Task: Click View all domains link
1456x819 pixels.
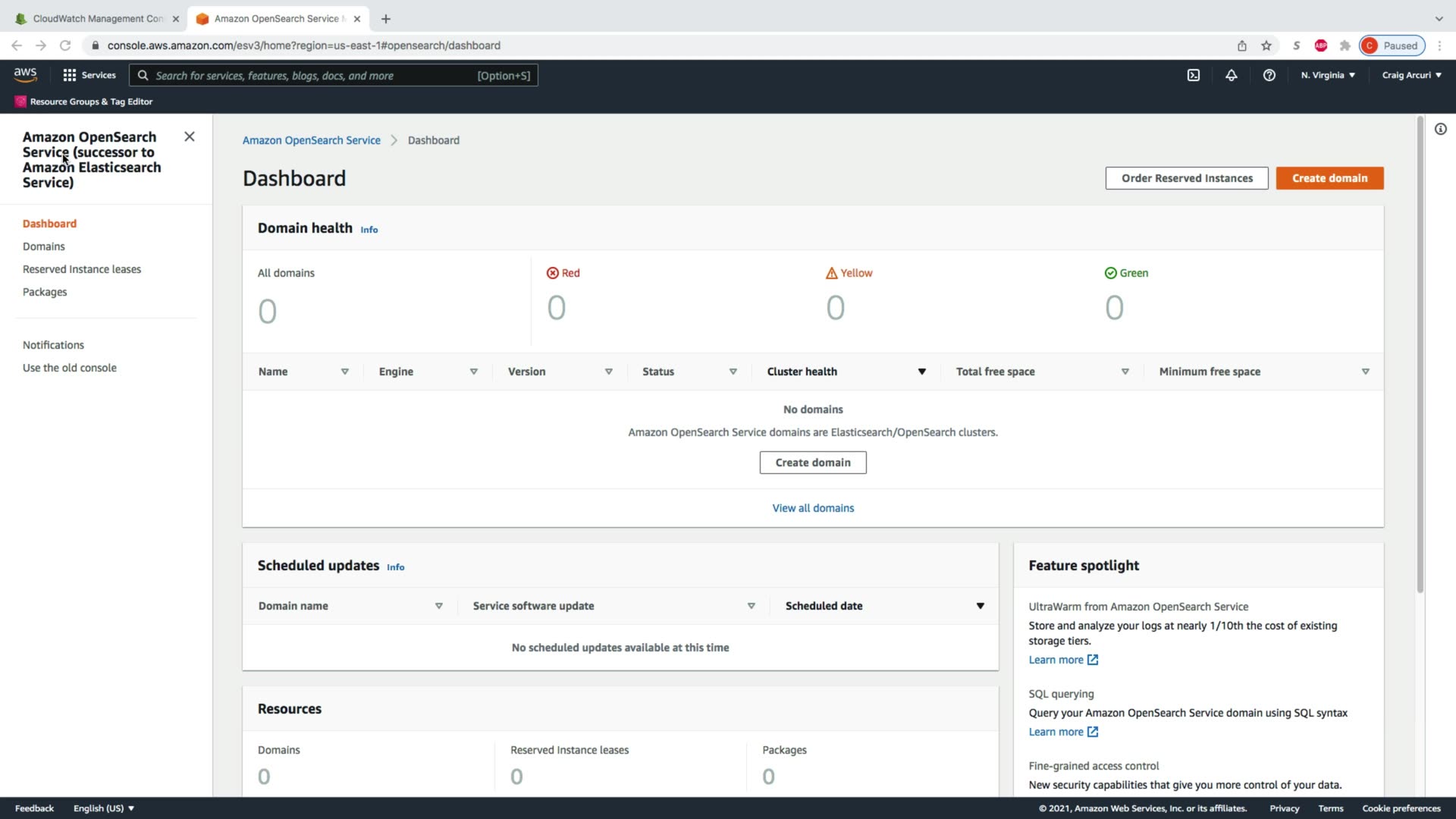Action: 813,508
